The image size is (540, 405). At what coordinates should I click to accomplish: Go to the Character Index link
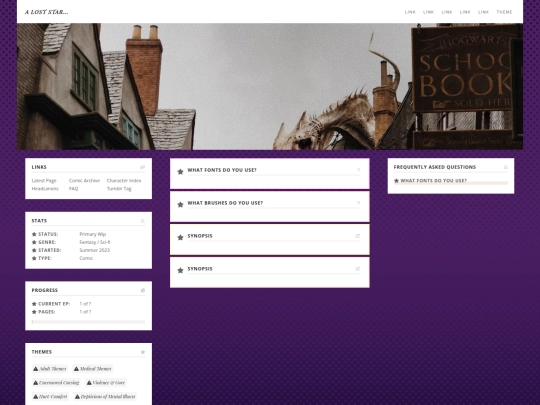[x=124, y=180]
